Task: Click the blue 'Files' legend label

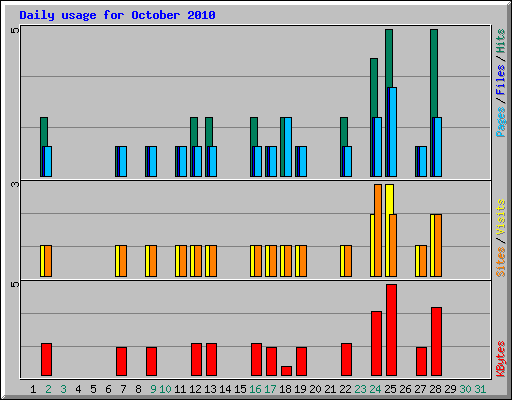Action: coord(500,80)
